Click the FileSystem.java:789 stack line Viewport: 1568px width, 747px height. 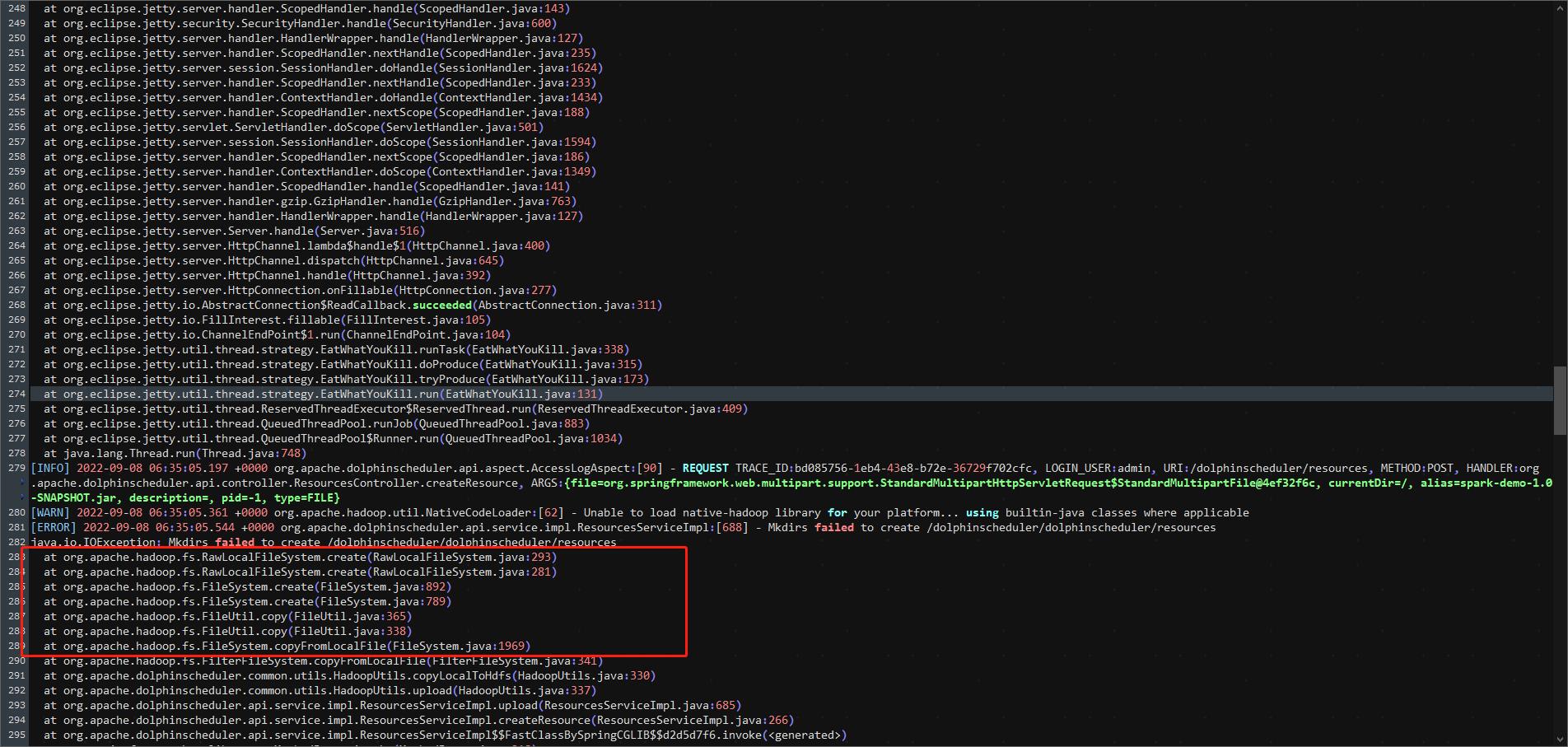pos(248,601)
